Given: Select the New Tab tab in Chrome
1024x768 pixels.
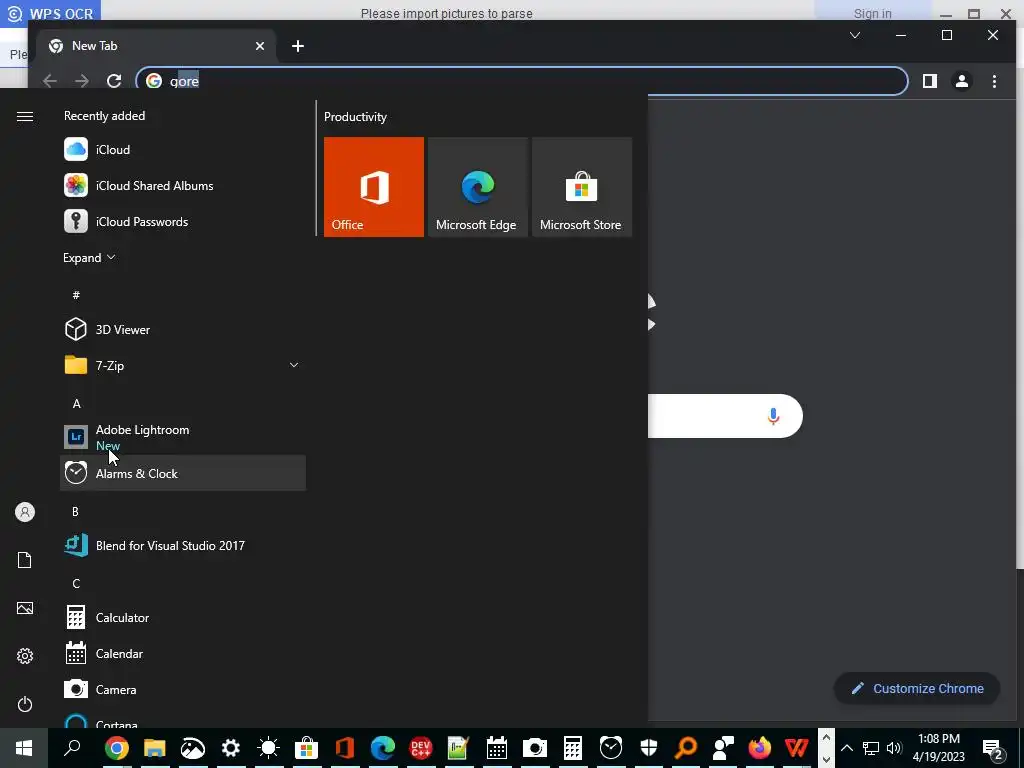Looking at the screenshot, I should pyautogui.click(x=157, y=46).
